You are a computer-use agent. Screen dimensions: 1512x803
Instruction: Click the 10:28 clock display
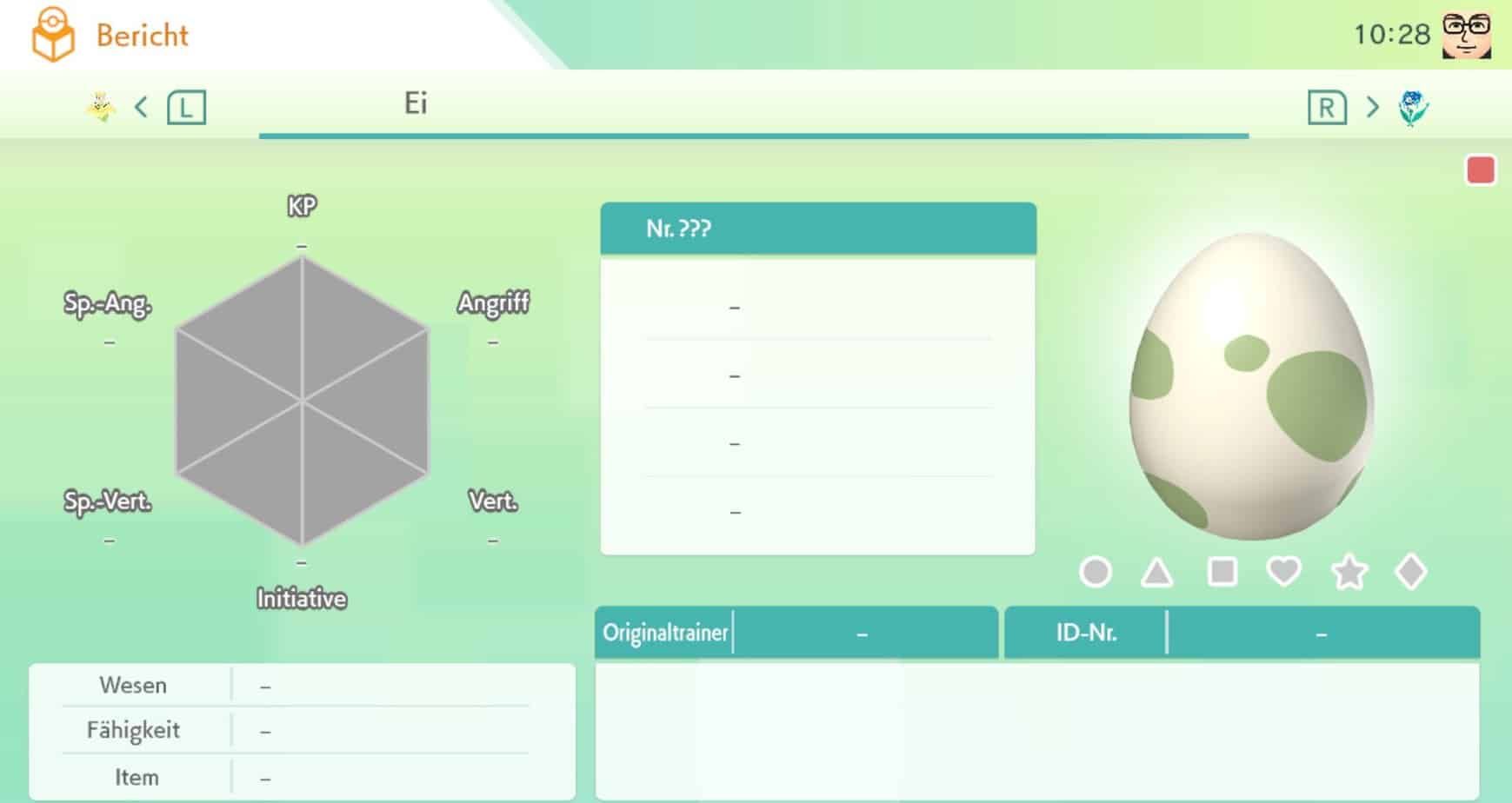[x=1392, y=35]
